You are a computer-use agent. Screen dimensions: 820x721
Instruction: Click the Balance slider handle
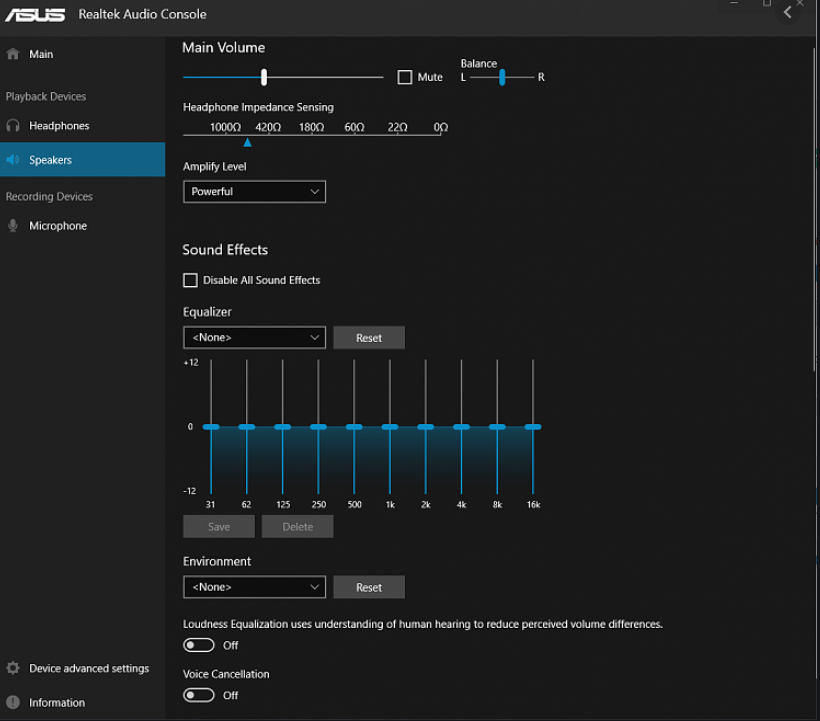(x=502, y=77)
